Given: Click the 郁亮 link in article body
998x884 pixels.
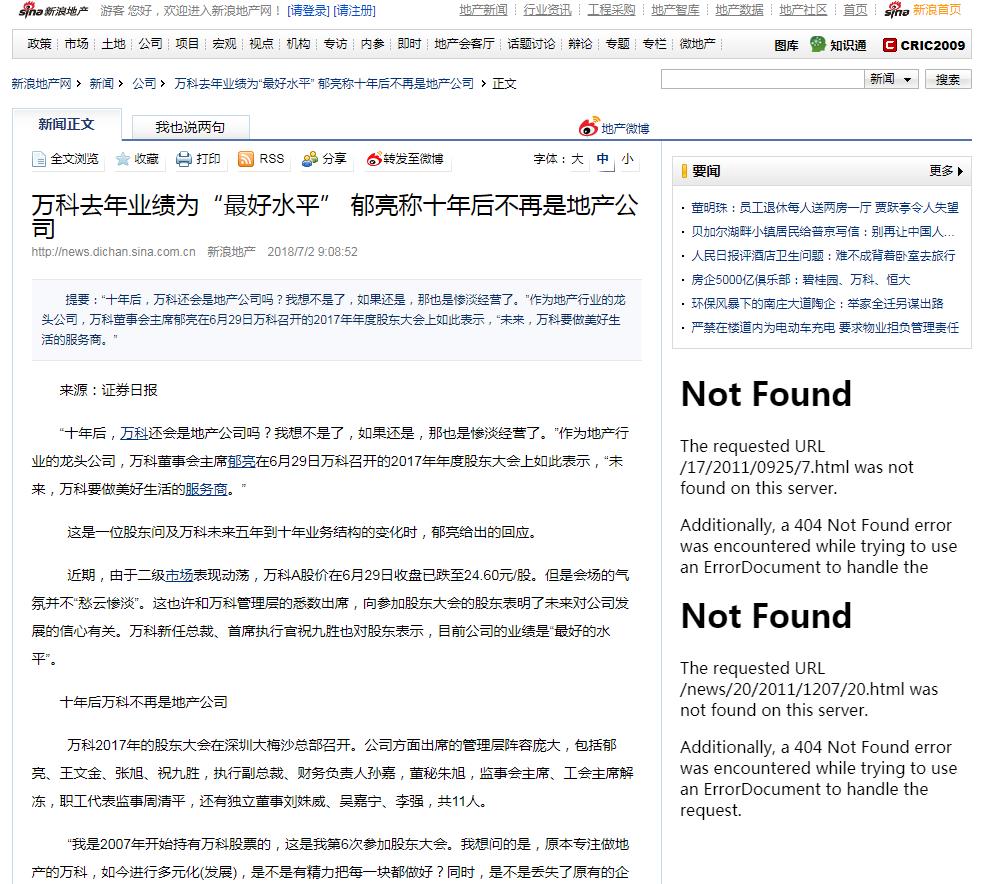Looking at the screenshot, I should tap(241, 461).
